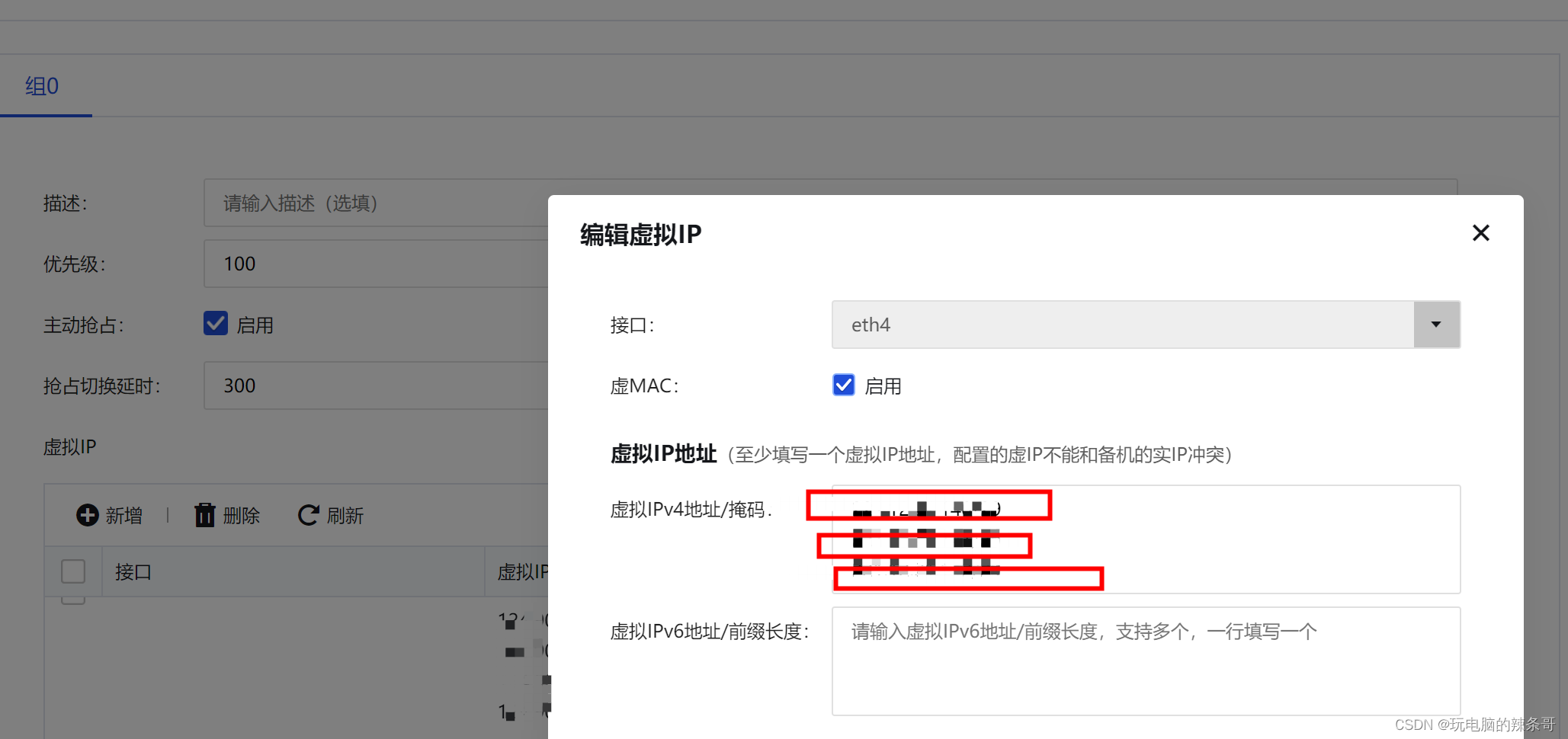
Task: Click the 描述 input field
Action: click(377, 203)
